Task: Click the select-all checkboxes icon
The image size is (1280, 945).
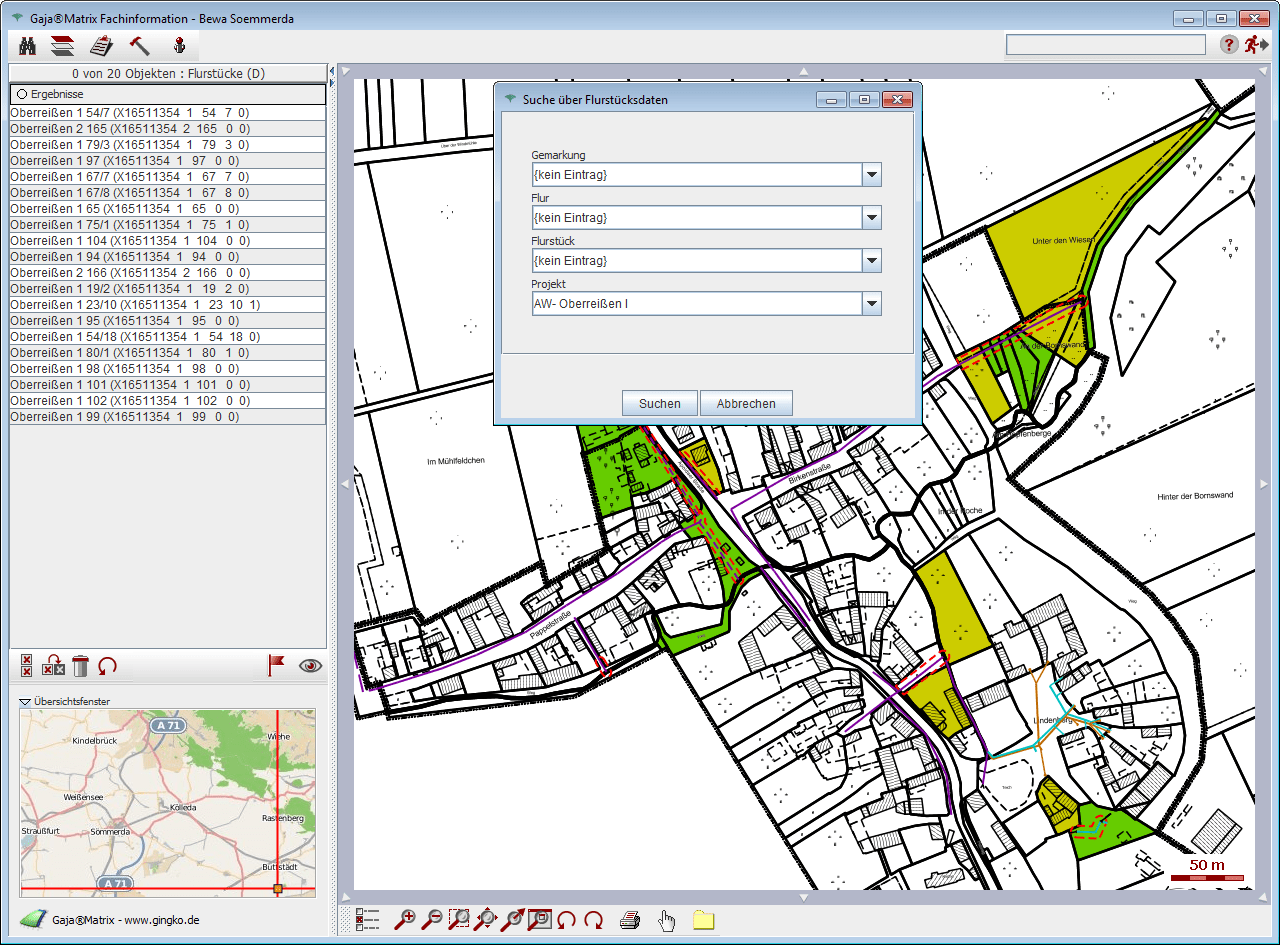Action: (27, 666)
